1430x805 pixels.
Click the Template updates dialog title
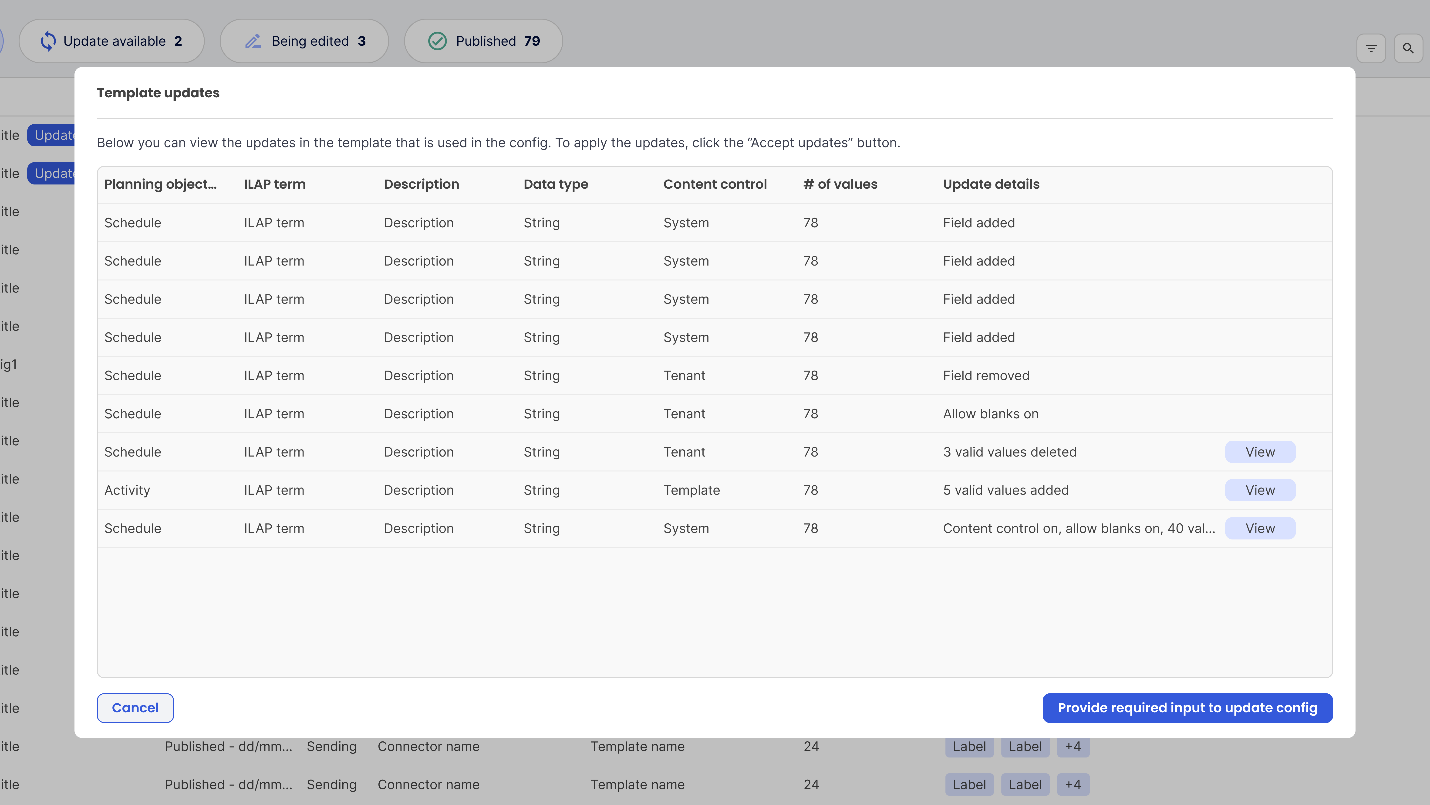158,93
